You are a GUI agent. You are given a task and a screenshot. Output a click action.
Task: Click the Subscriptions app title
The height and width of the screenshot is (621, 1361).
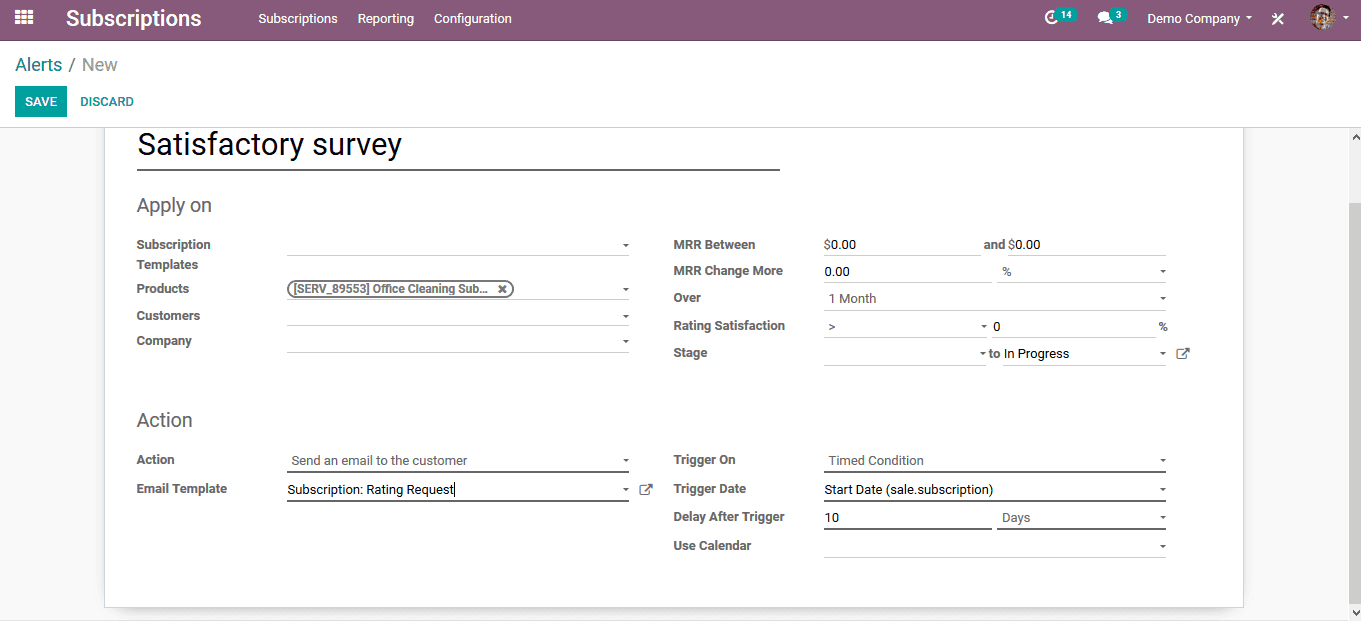[134, 19]
